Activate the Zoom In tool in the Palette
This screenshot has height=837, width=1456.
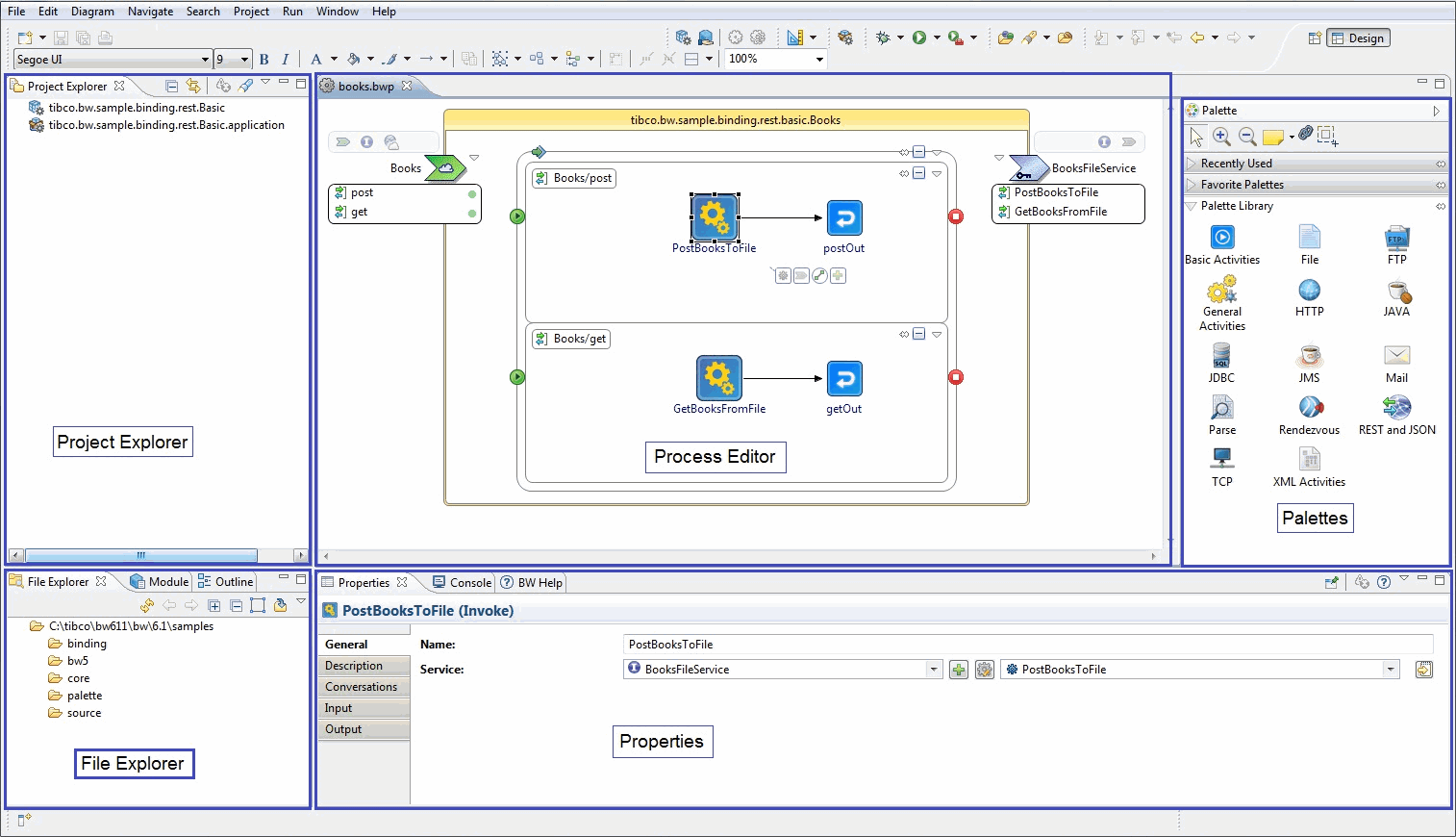pyautogui.click(x=1222, y=136)
